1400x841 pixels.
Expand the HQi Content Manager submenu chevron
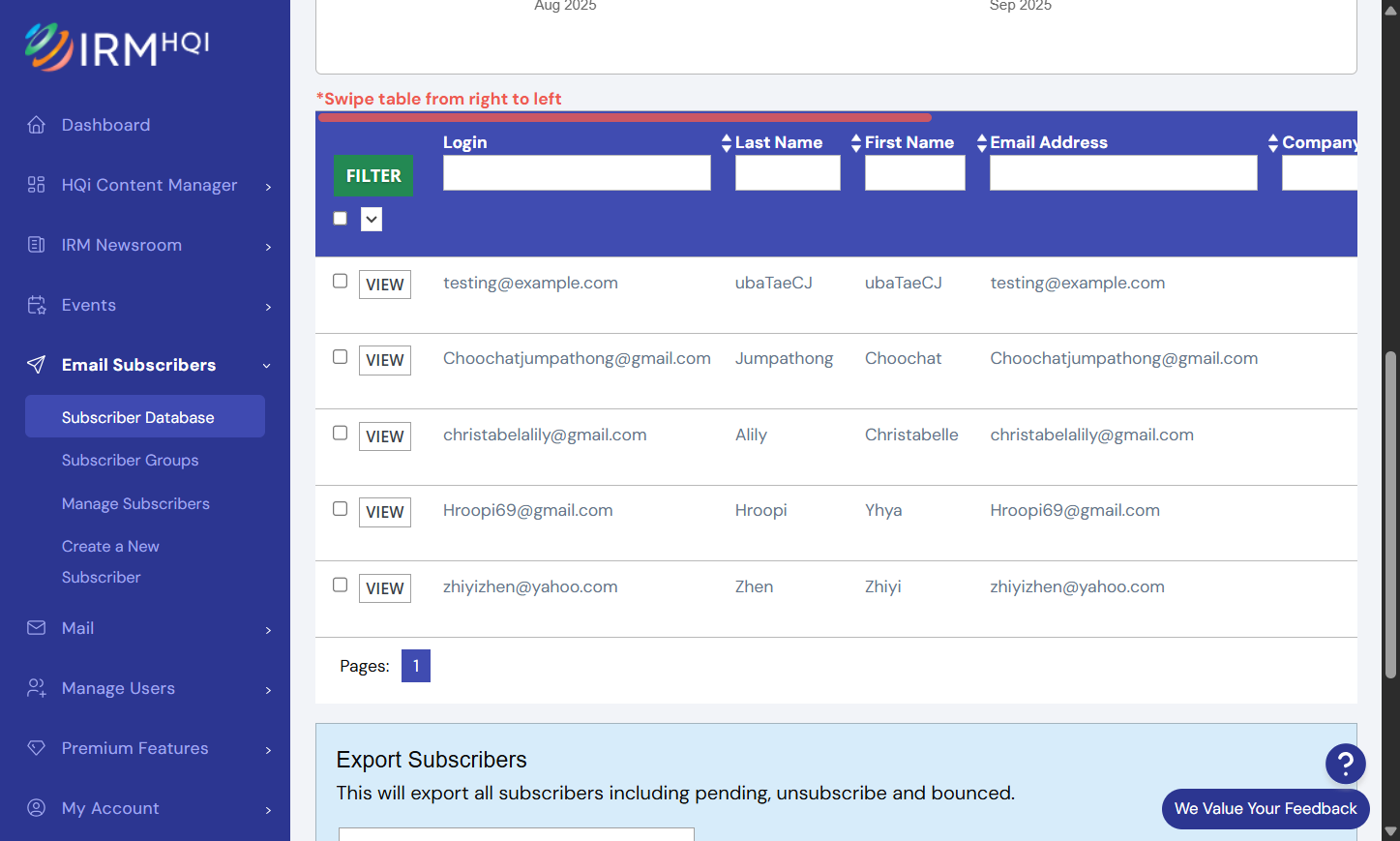[x=268, y=187]
